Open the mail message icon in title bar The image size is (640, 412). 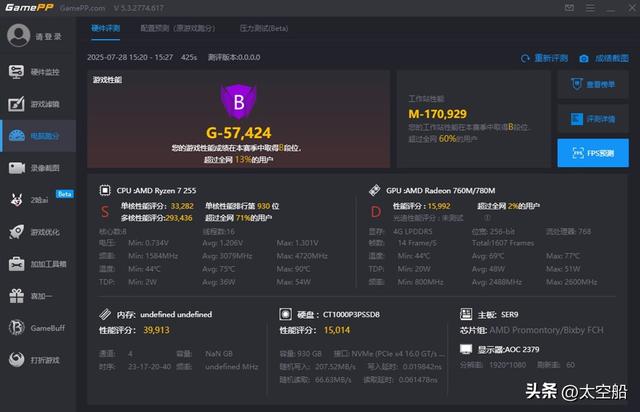click(x=569, y=8)
